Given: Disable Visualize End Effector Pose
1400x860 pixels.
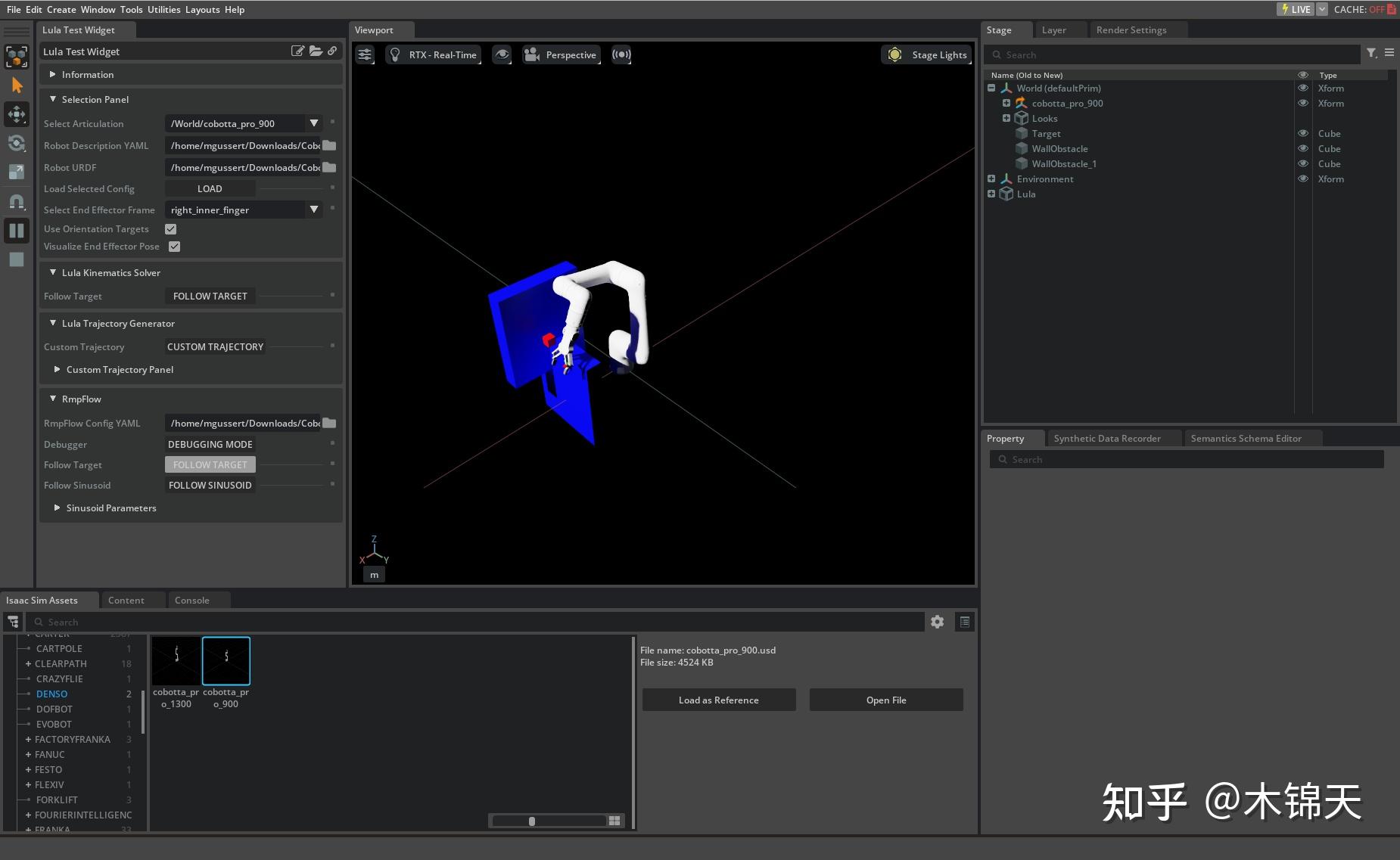Looking at the screenshot, I should click(x=174, y=246).
